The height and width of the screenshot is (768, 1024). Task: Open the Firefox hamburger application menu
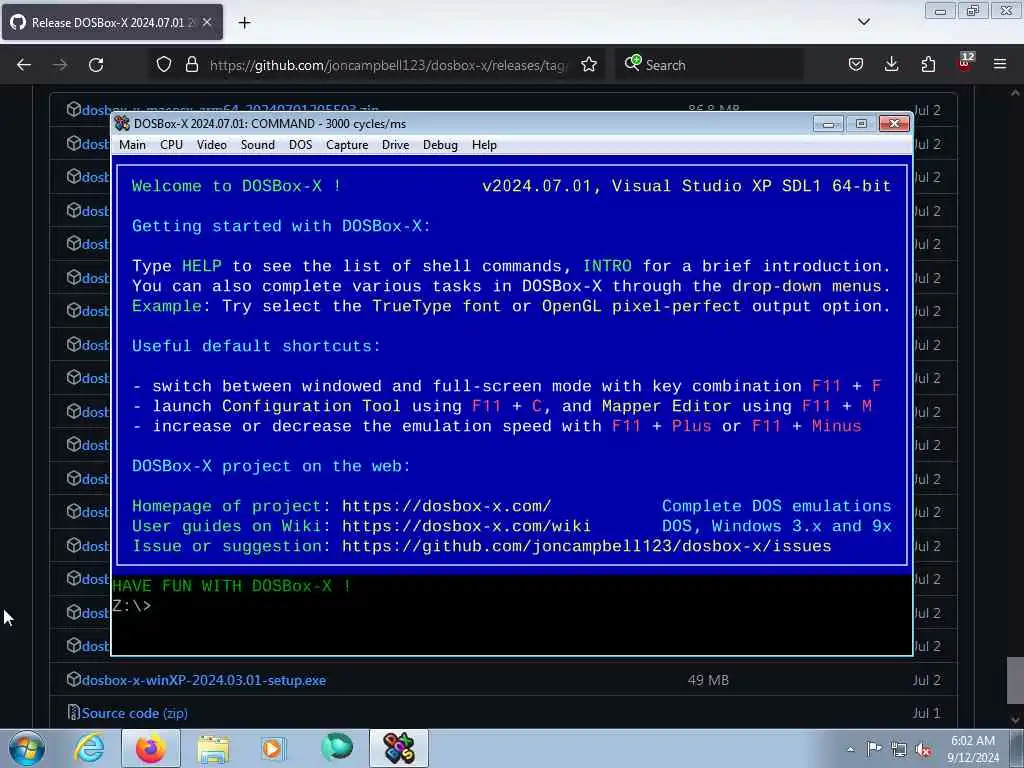tap(1000, 65)
